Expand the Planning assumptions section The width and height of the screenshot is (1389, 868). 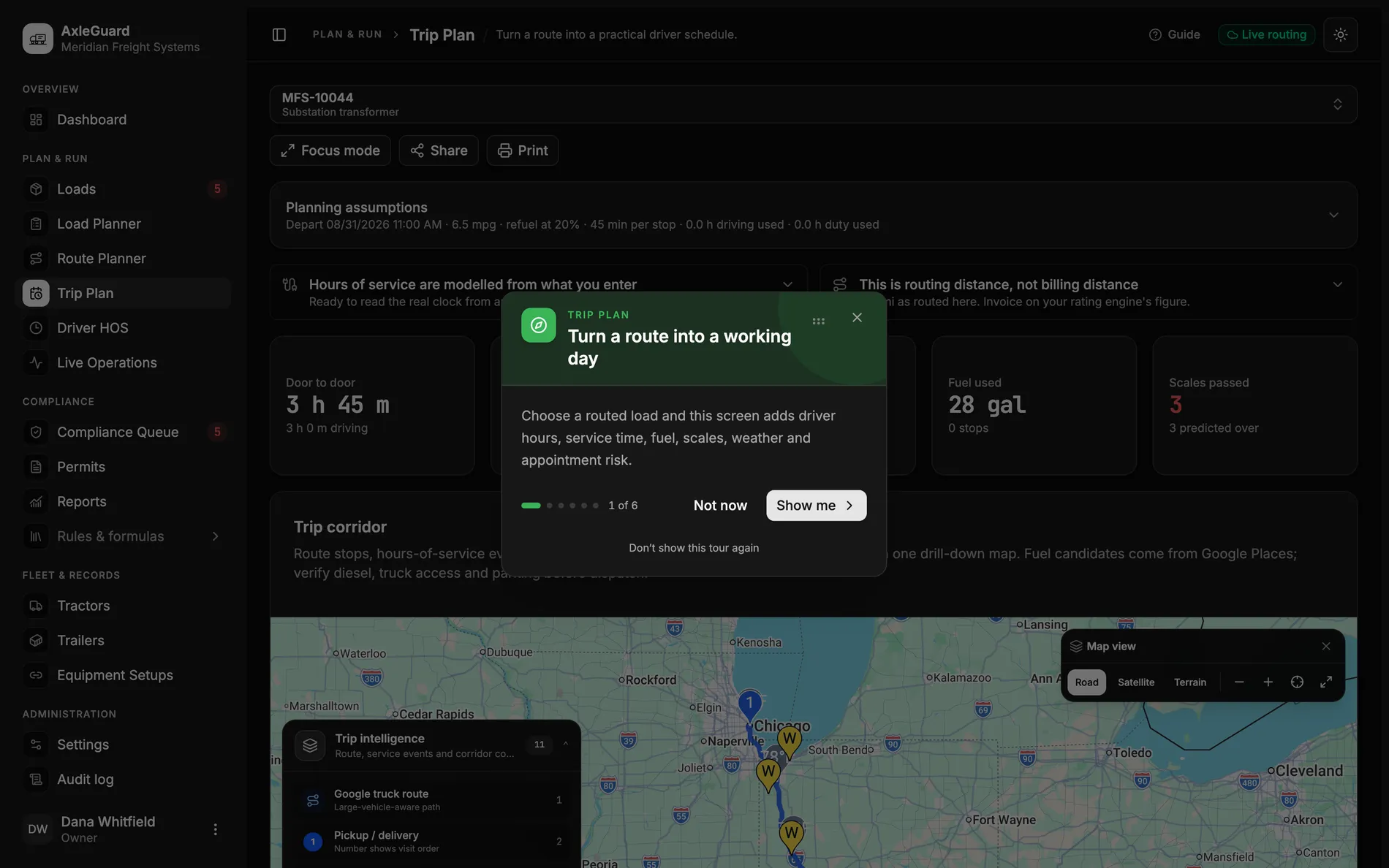[813, 215]
